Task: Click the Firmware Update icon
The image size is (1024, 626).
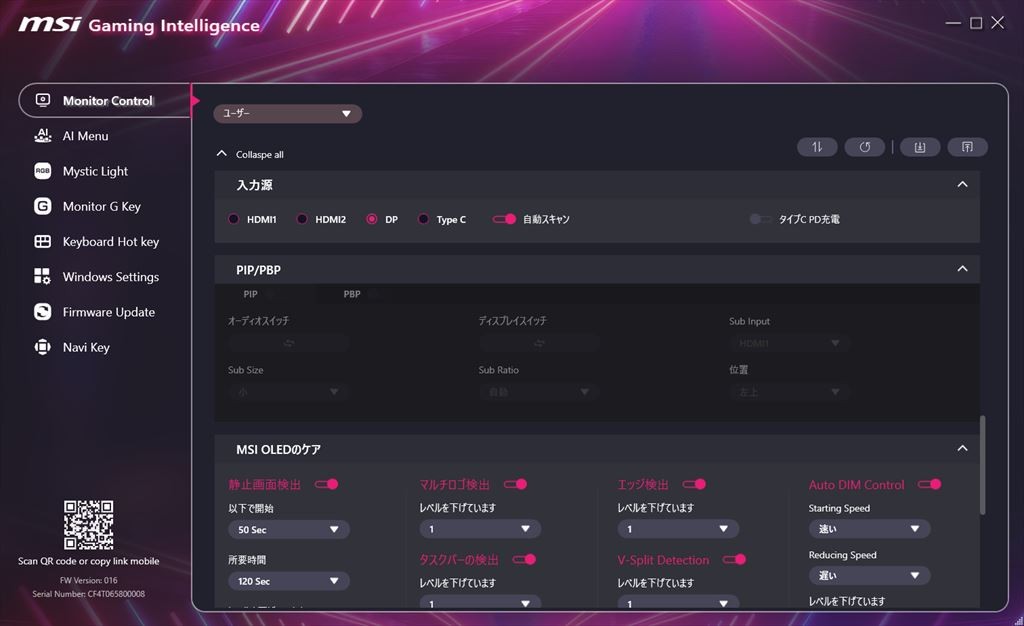Action: pos(42,311)
